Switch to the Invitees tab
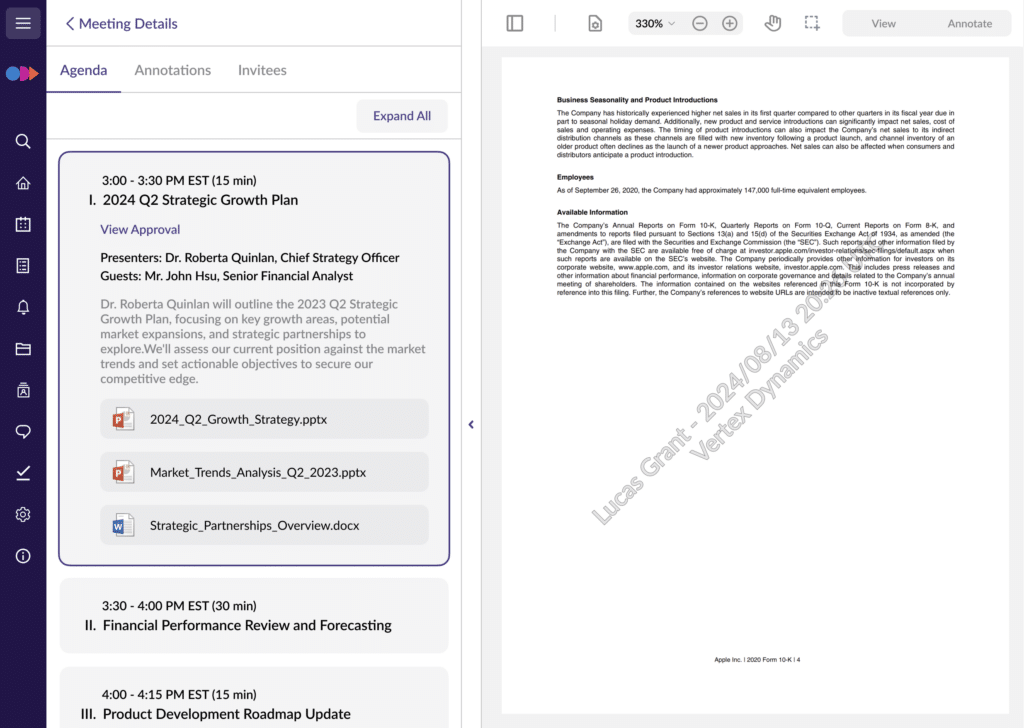 coord(262,70)
